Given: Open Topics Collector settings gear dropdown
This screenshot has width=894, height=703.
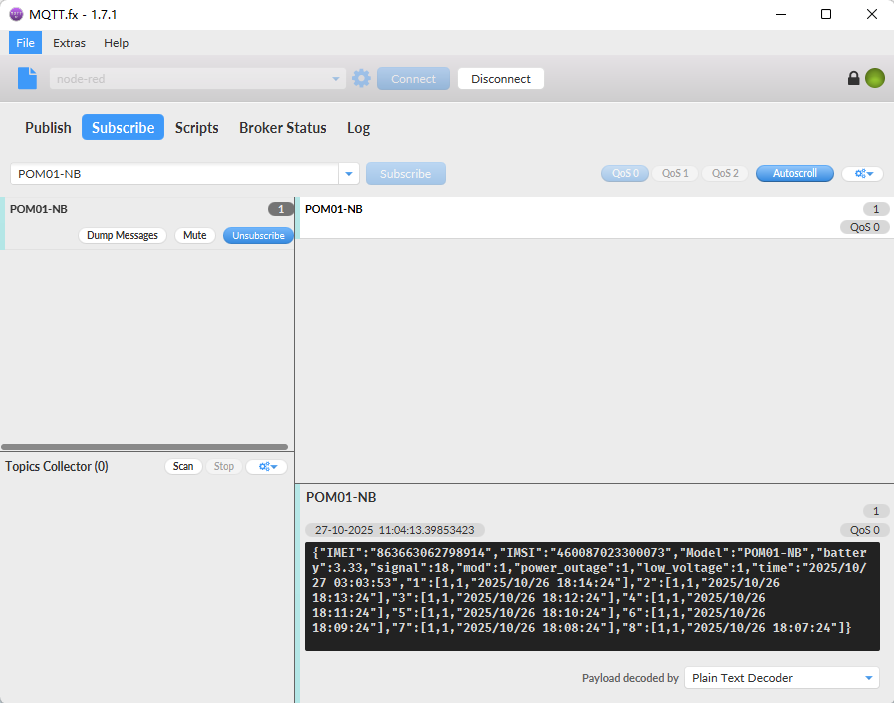Looking at the screenshot, I should [x=267, y=466].
